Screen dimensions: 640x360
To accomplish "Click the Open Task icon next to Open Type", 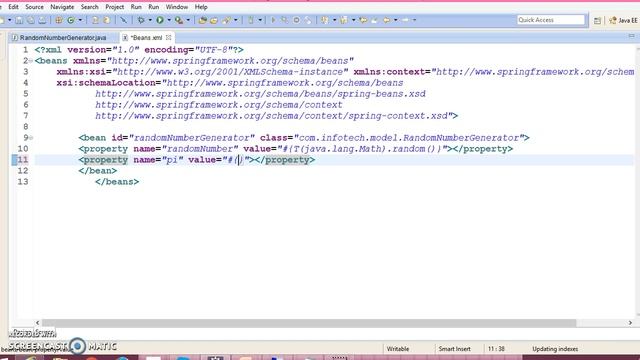I will (214, 20).
